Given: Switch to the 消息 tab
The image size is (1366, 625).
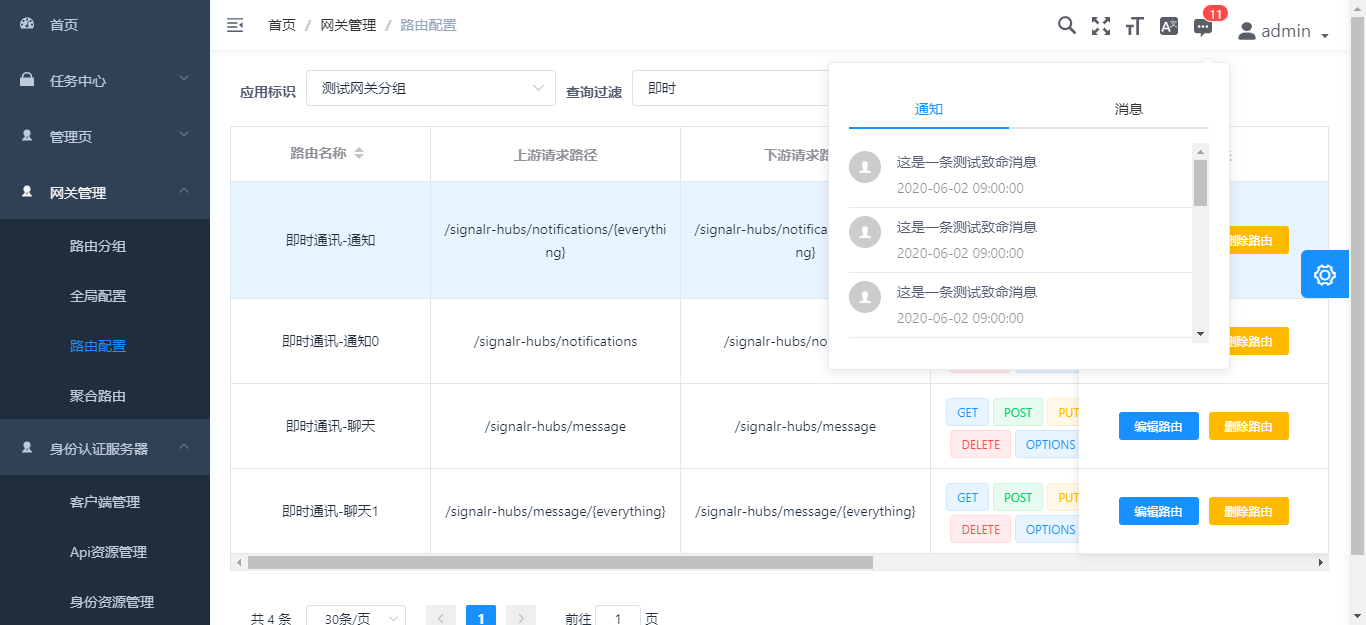Looking at the screenshot, I should pyautogui.click(x=1128, y=109).
